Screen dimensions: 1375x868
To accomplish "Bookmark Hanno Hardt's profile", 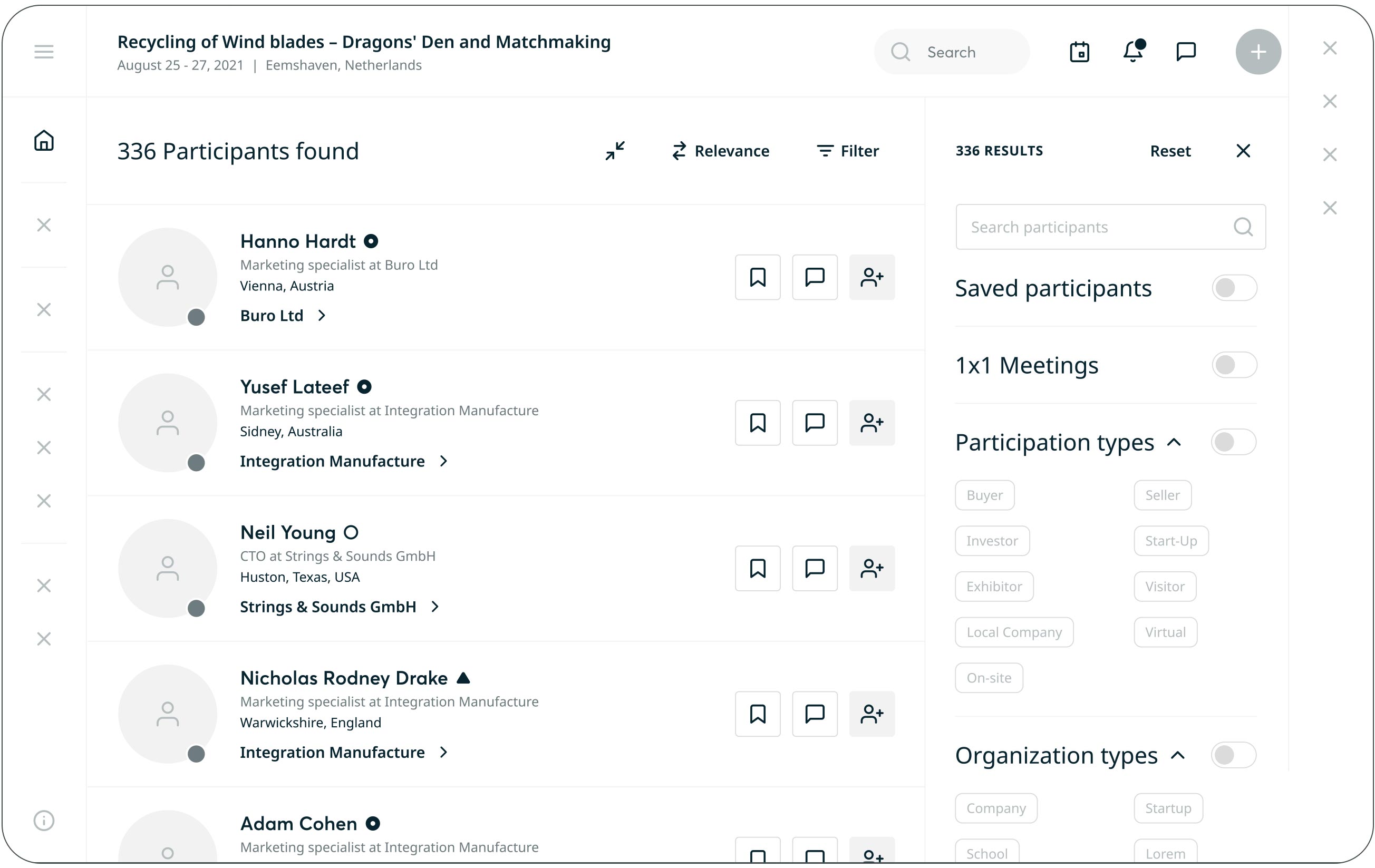I will coord(757,277).
